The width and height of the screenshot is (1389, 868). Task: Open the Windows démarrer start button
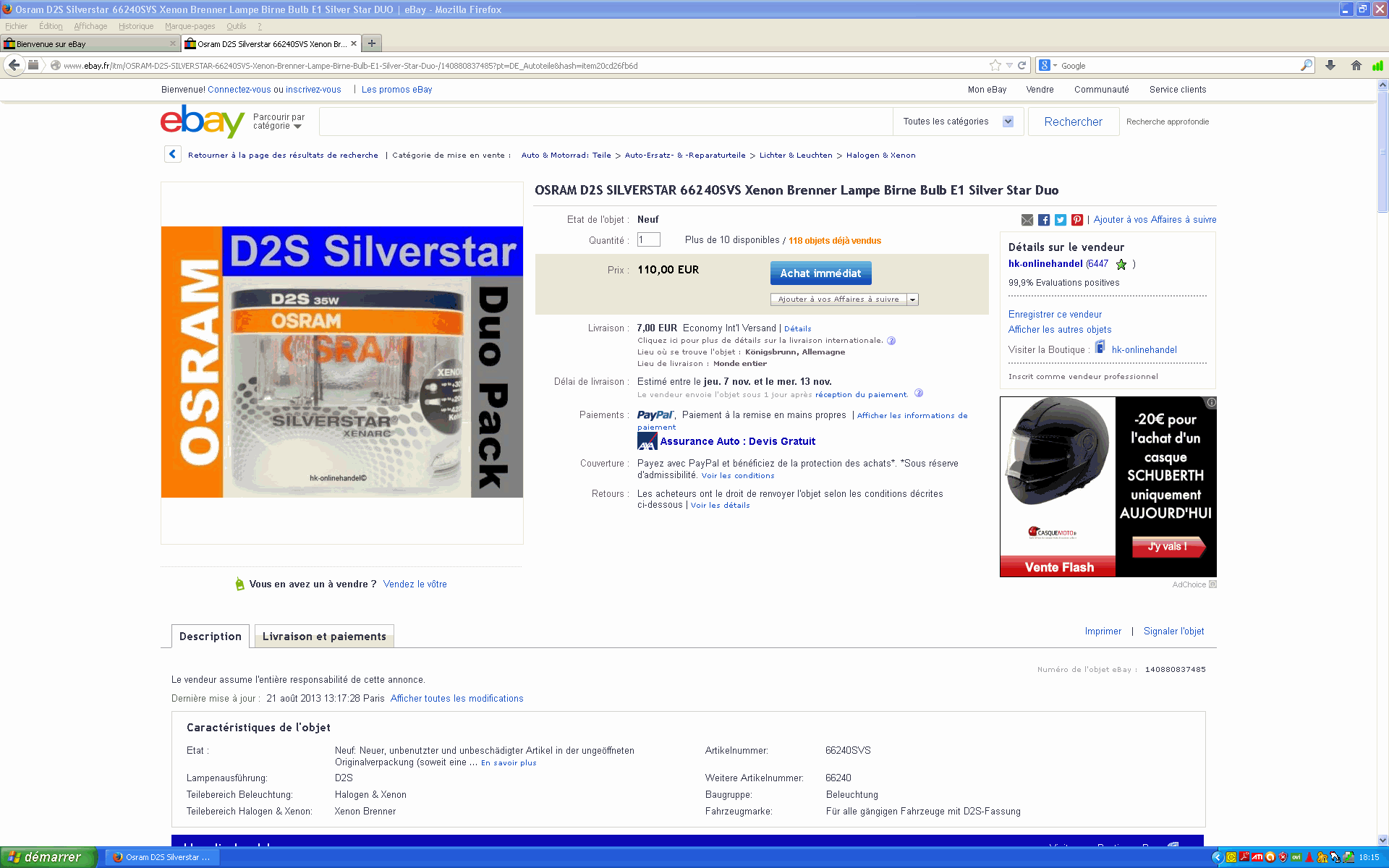coord(48,857)
